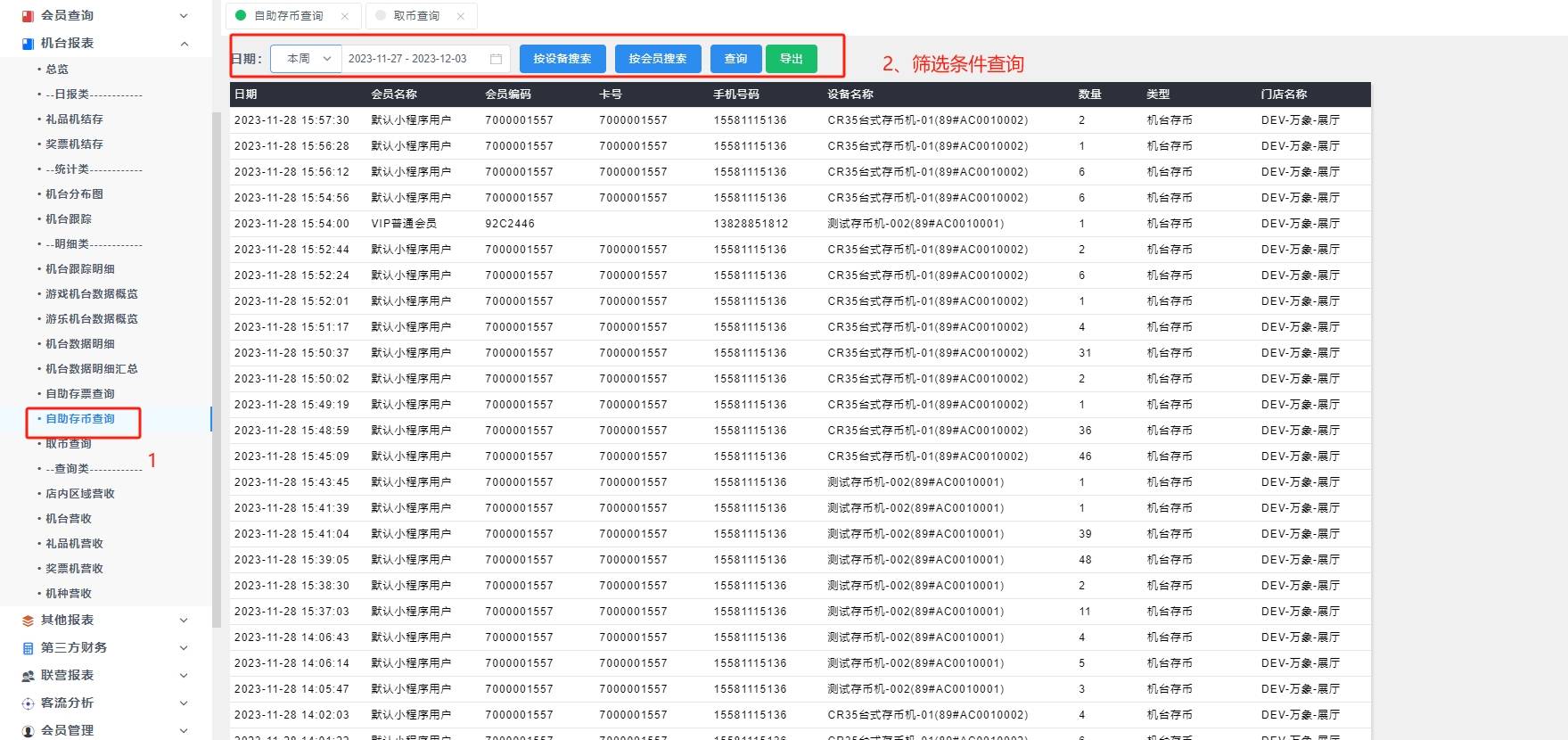
Task: Open 机台跟踪 report
Action: click(69, 219)
